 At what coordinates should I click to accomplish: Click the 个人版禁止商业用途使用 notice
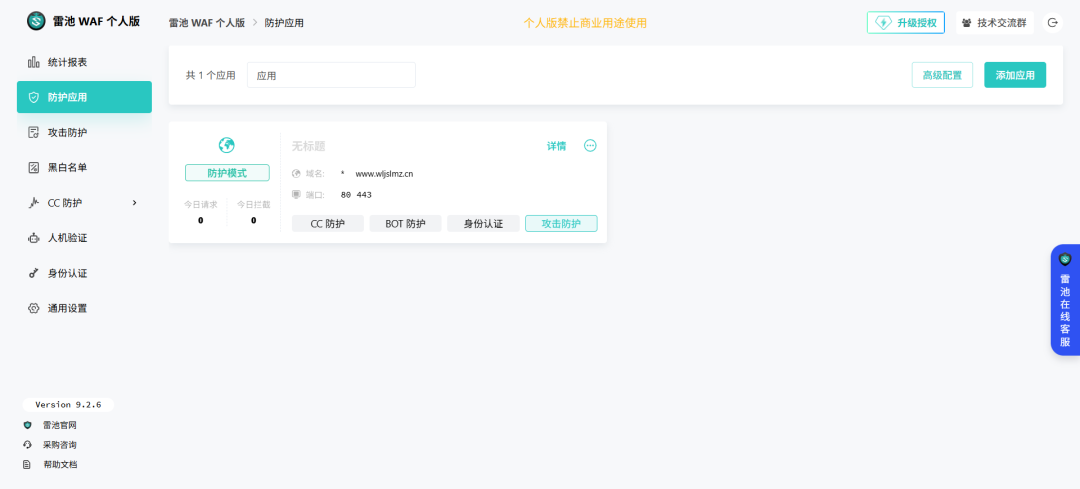[x=585, y=23]
